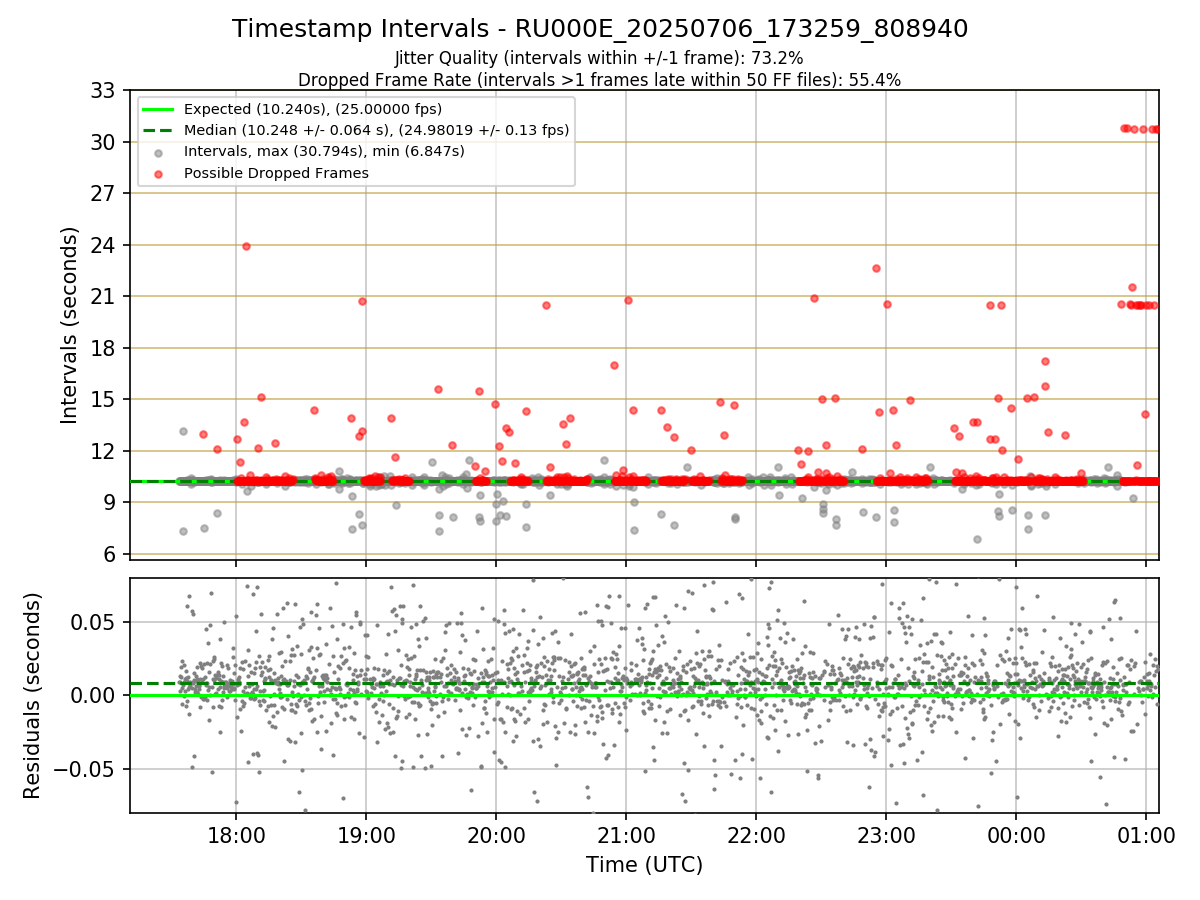Image resolution: width=1200 pixels, height=900 pixels.
Task: Click the 18 tick on the intervals axis
Action: point(105,348)
